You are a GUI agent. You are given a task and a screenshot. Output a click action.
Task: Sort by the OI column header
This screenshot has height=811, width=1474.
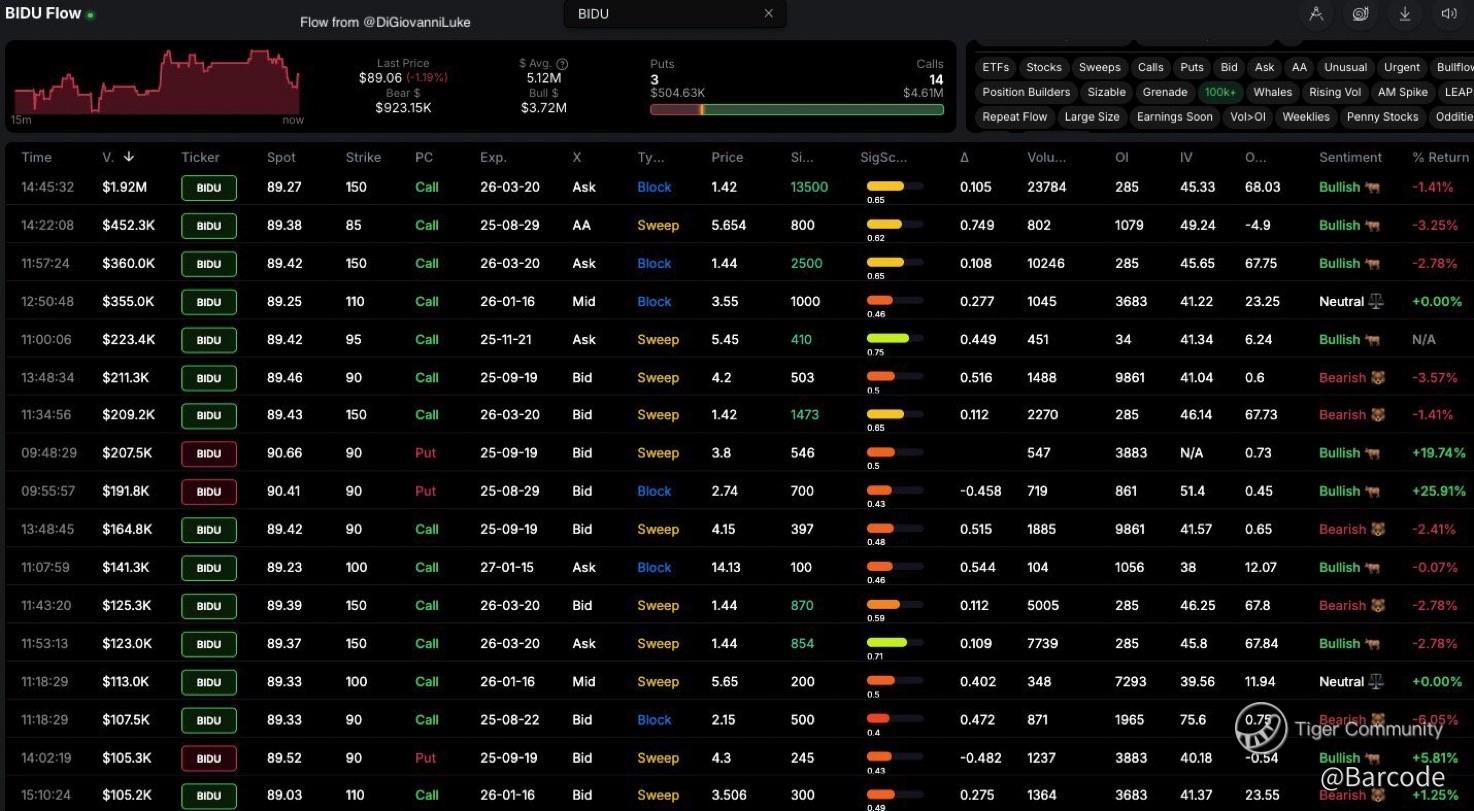click(1123, 157)
